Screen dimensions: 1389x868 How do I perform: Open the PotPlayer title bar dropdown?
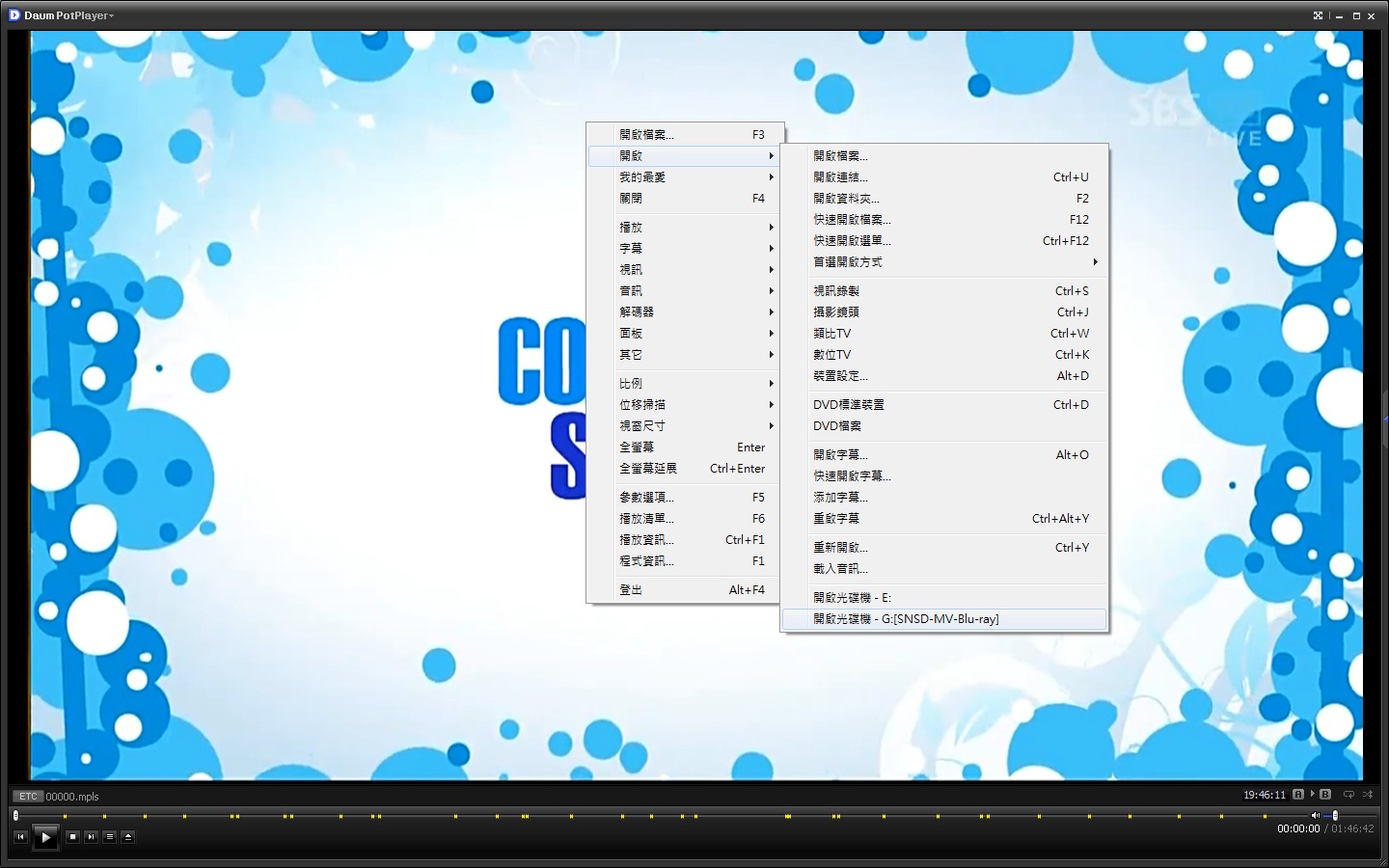click(109, 15)
